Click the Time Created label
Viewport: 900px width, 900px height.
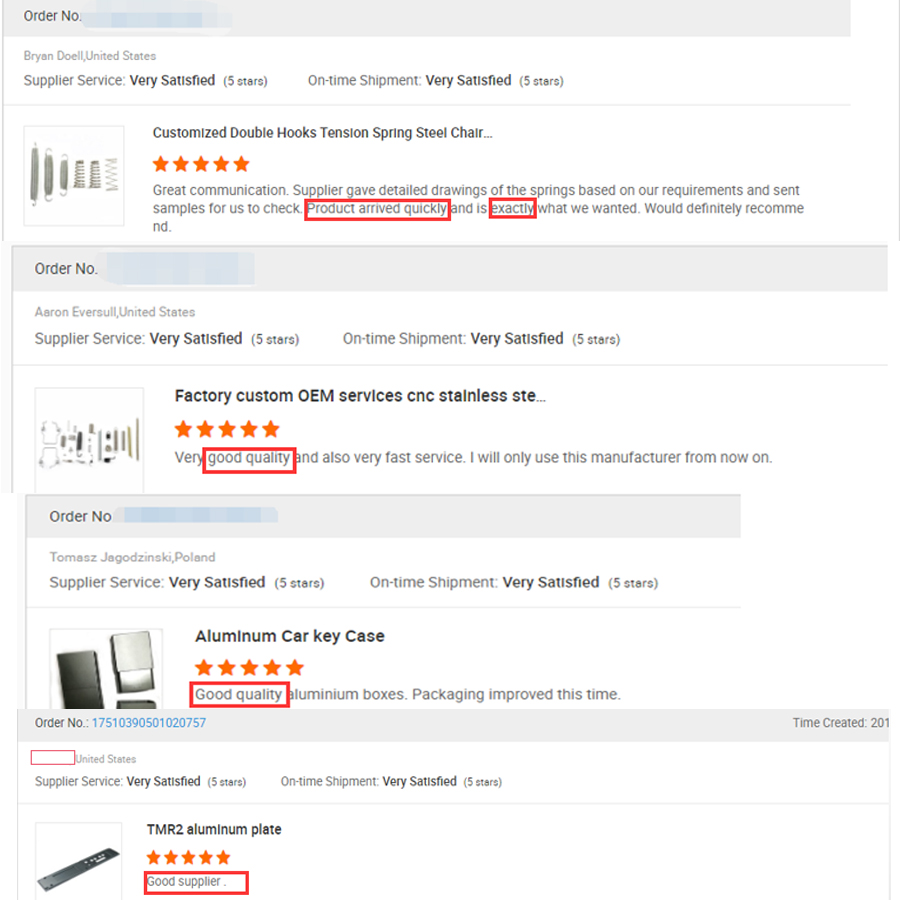pos(829,723)
